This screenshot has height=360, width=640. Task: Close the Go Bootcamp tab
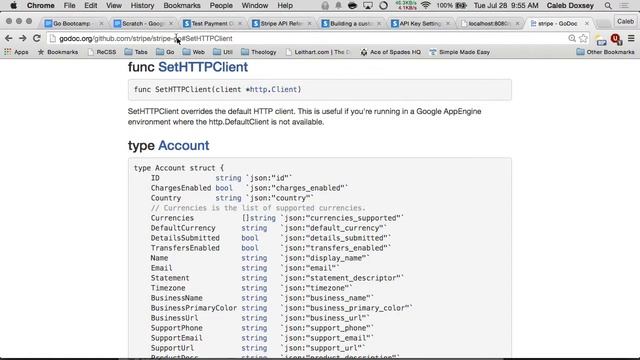point(101,24)
